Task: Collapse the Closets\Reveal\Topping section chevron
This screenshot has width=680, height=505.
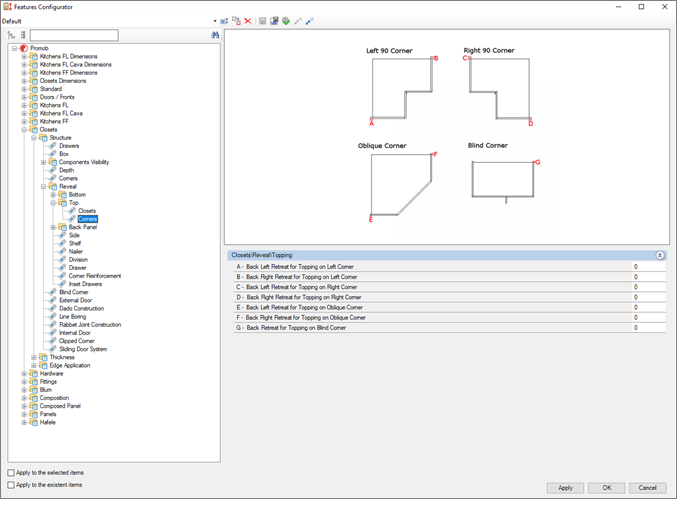Action: pyautogui.click(x=660, y=256)
